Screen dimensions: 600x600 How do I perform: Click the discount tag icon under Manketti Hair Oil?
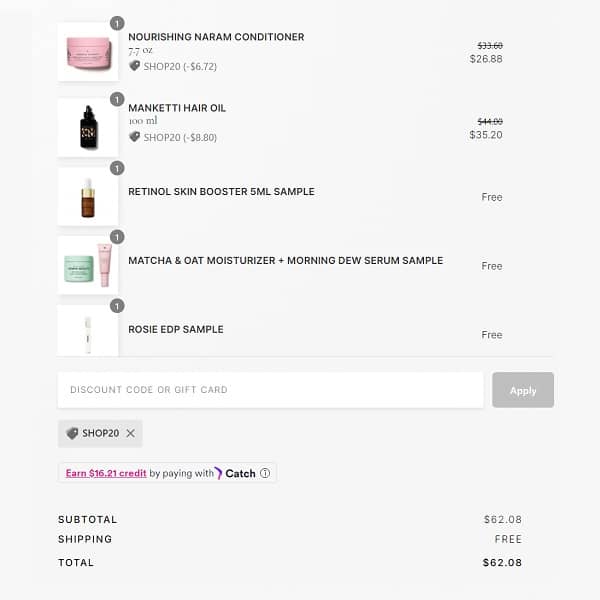[135, 137]
